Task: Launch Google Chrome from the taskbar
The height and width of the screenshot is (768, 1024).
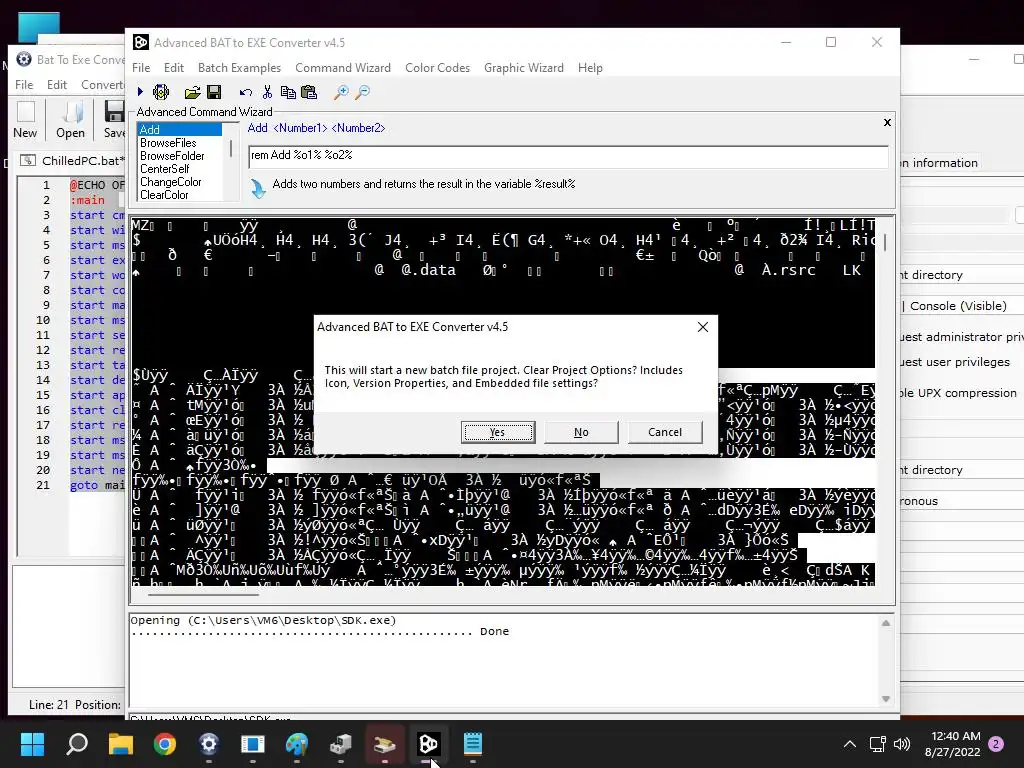Action: pyautogui.click(x=165, y=744)
